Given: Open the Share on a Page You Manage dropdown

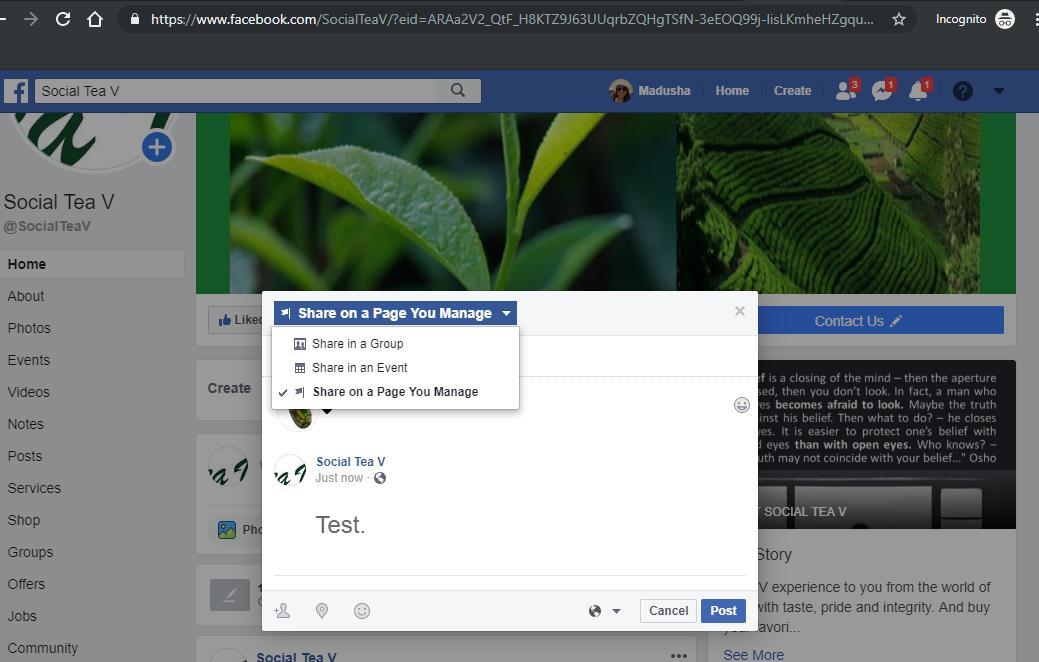Looking at the screenshot, I should (395, 313).
